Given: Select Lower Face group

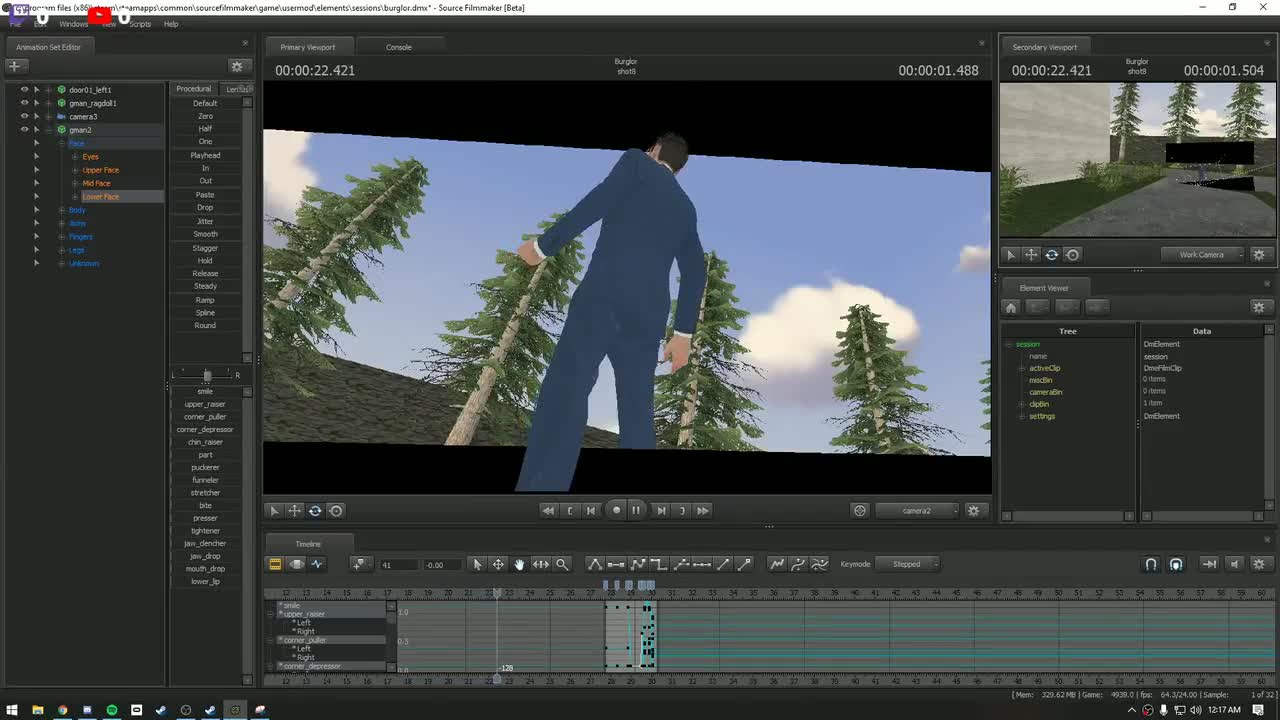Looking at the screenshot, I should coord(100,197).
